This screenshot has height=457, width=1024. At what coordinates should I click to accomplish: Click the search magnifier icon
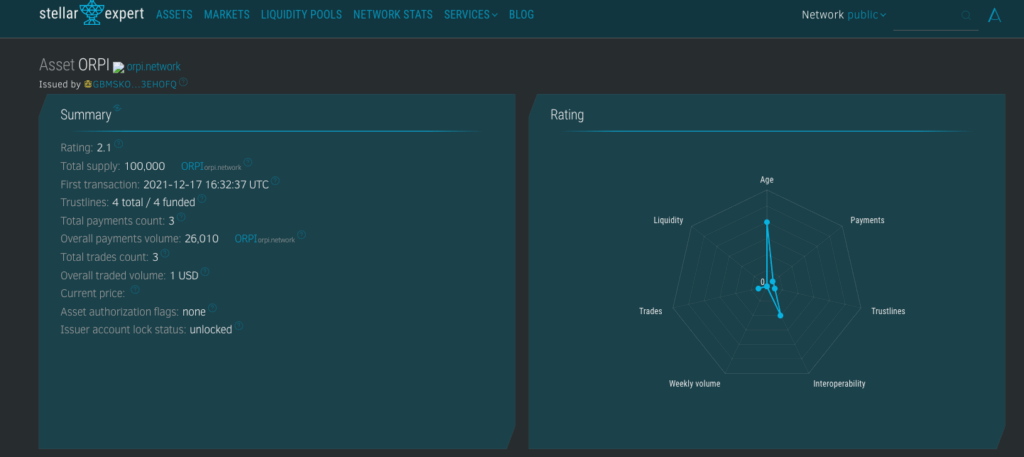pos(967,16)
